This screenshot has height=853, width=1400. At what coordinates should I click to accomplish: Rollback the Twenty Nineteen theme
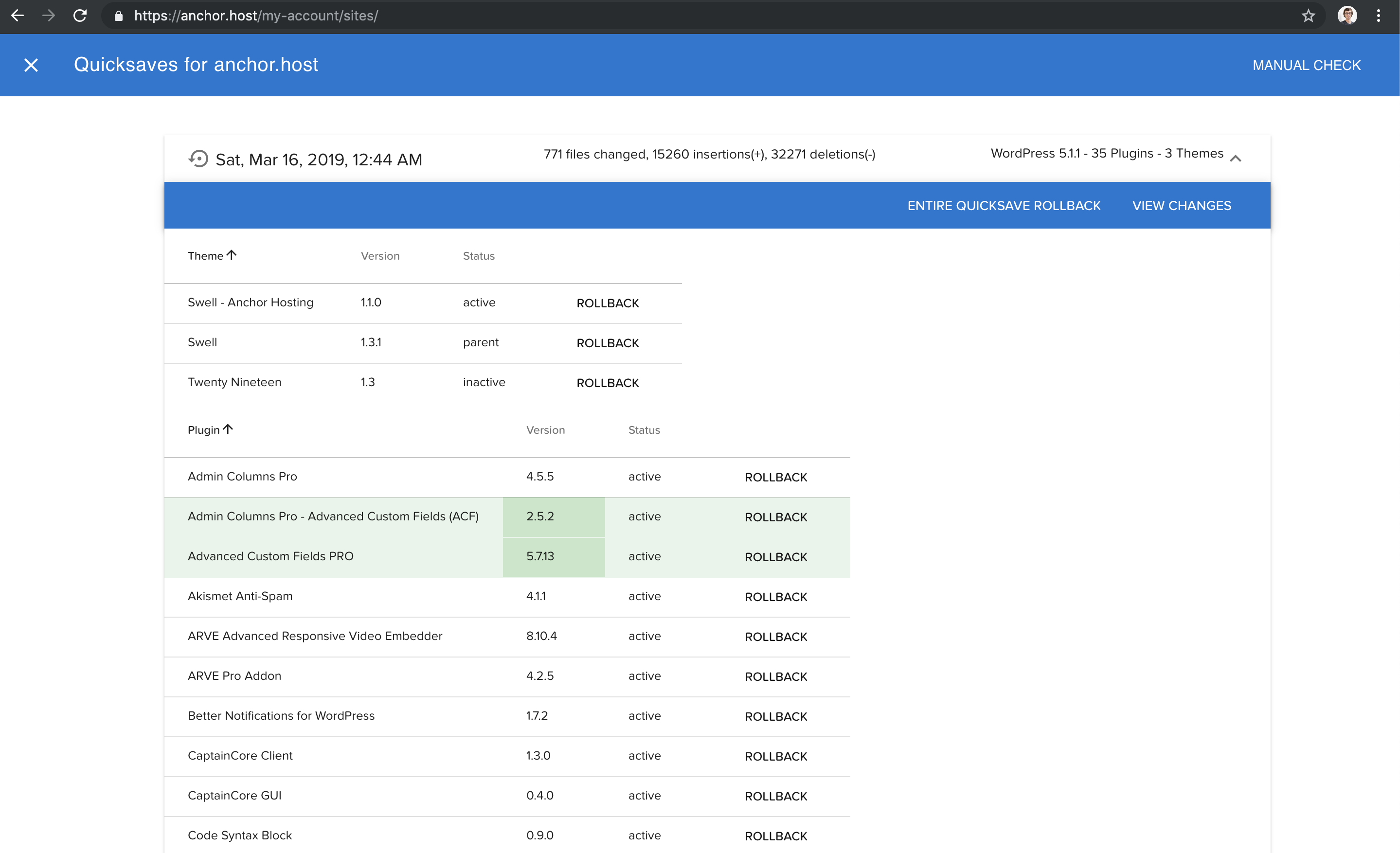point(608,383)
